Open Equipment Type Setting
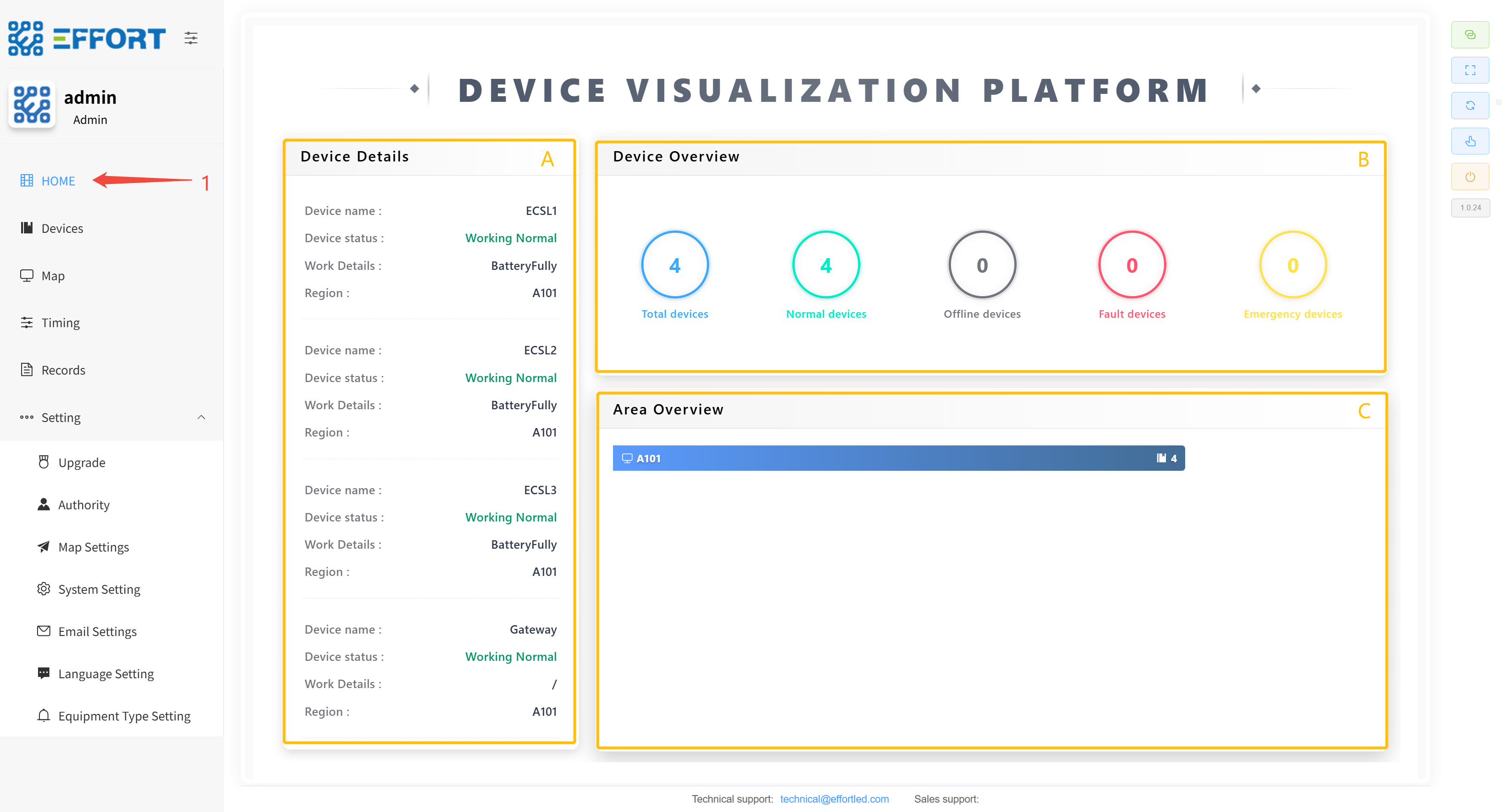This screenshot has width=1502, height=812. [124, 716]
